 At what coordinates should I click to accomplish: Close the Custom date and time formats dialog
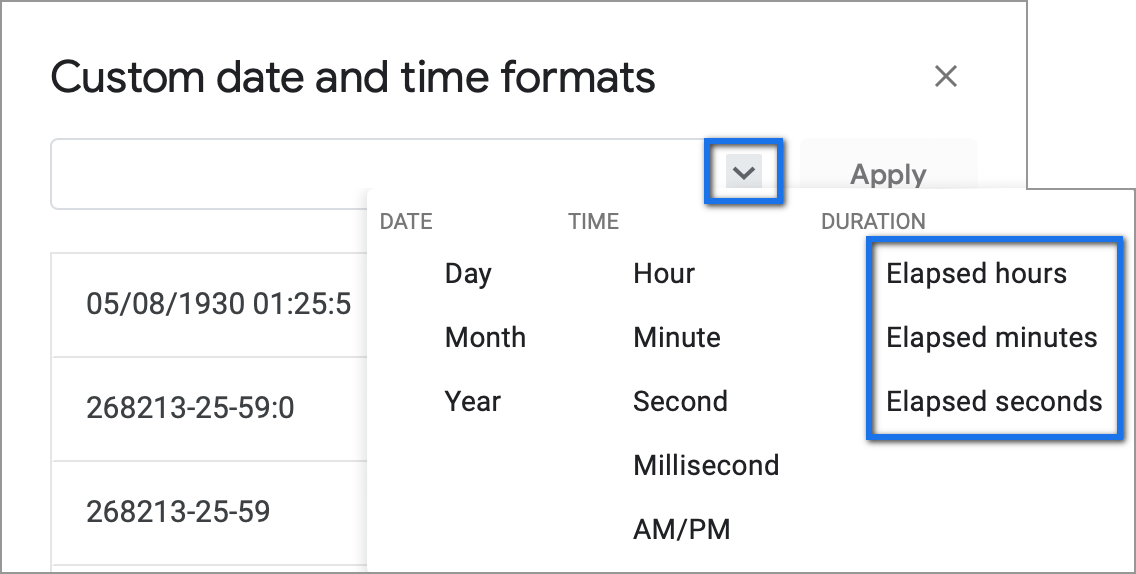pos(945,76)
